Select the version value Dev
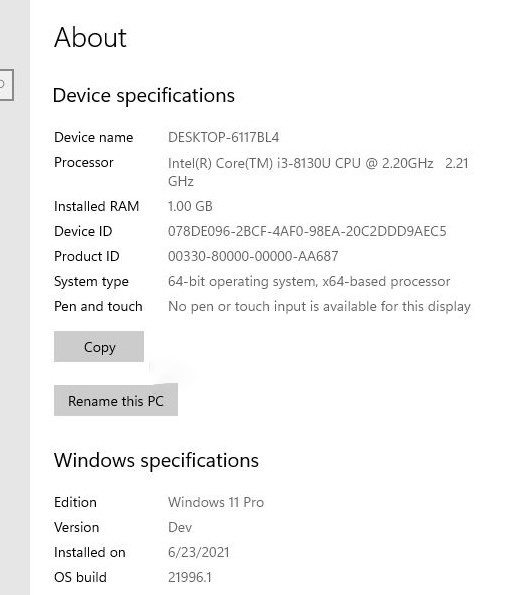Viewport: 508px width, 595px height. click(180, 527)
